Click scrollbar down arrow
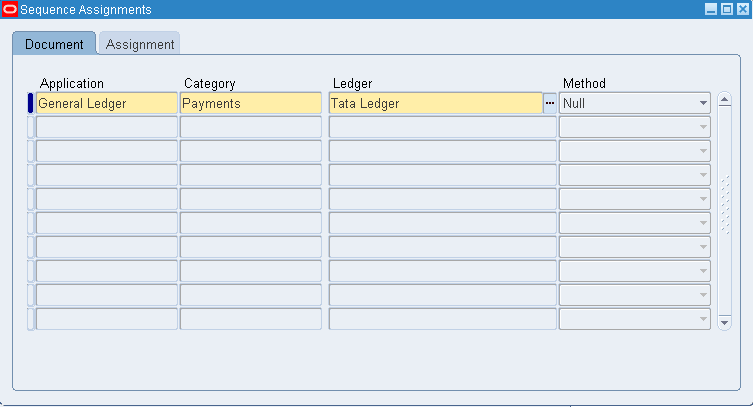Image resolution: width=753 pixels, height=407 pixels. tap(725, 321)
